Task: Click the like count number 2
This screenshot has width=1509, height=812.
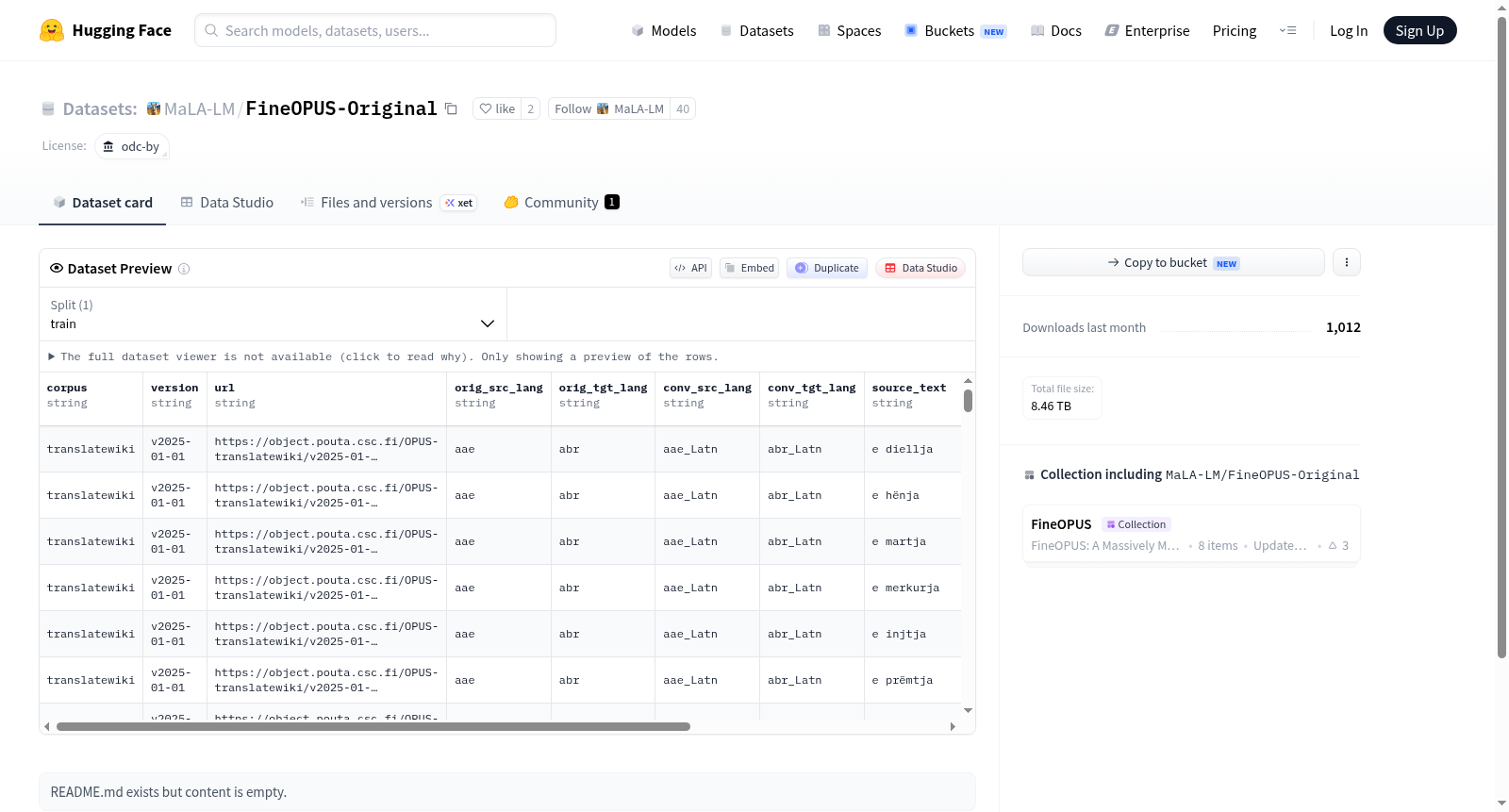Action: click(x=531, y=109)
